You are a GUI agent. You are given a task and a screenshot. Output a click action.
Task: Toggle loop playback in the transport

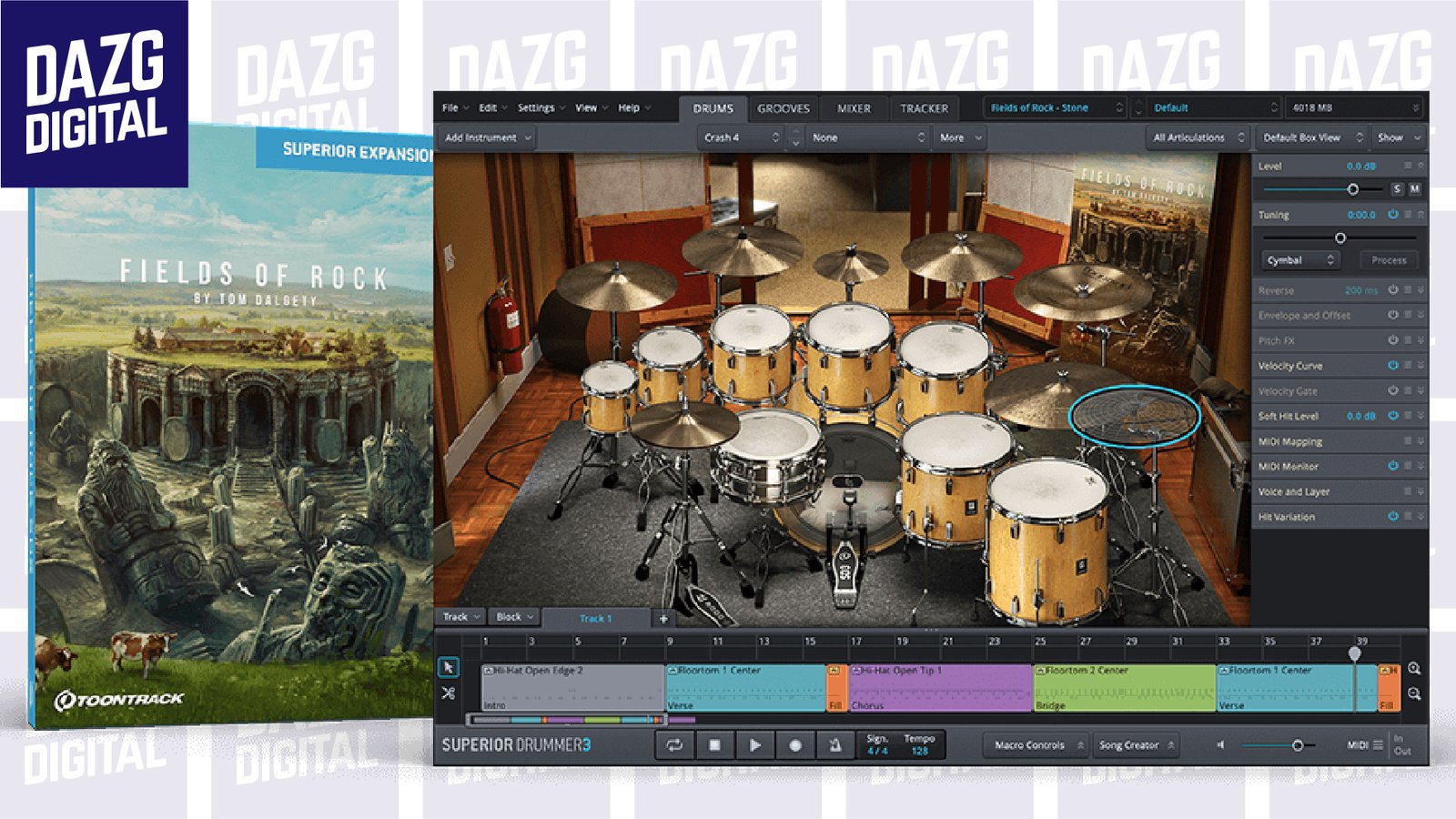pos(674,744)
